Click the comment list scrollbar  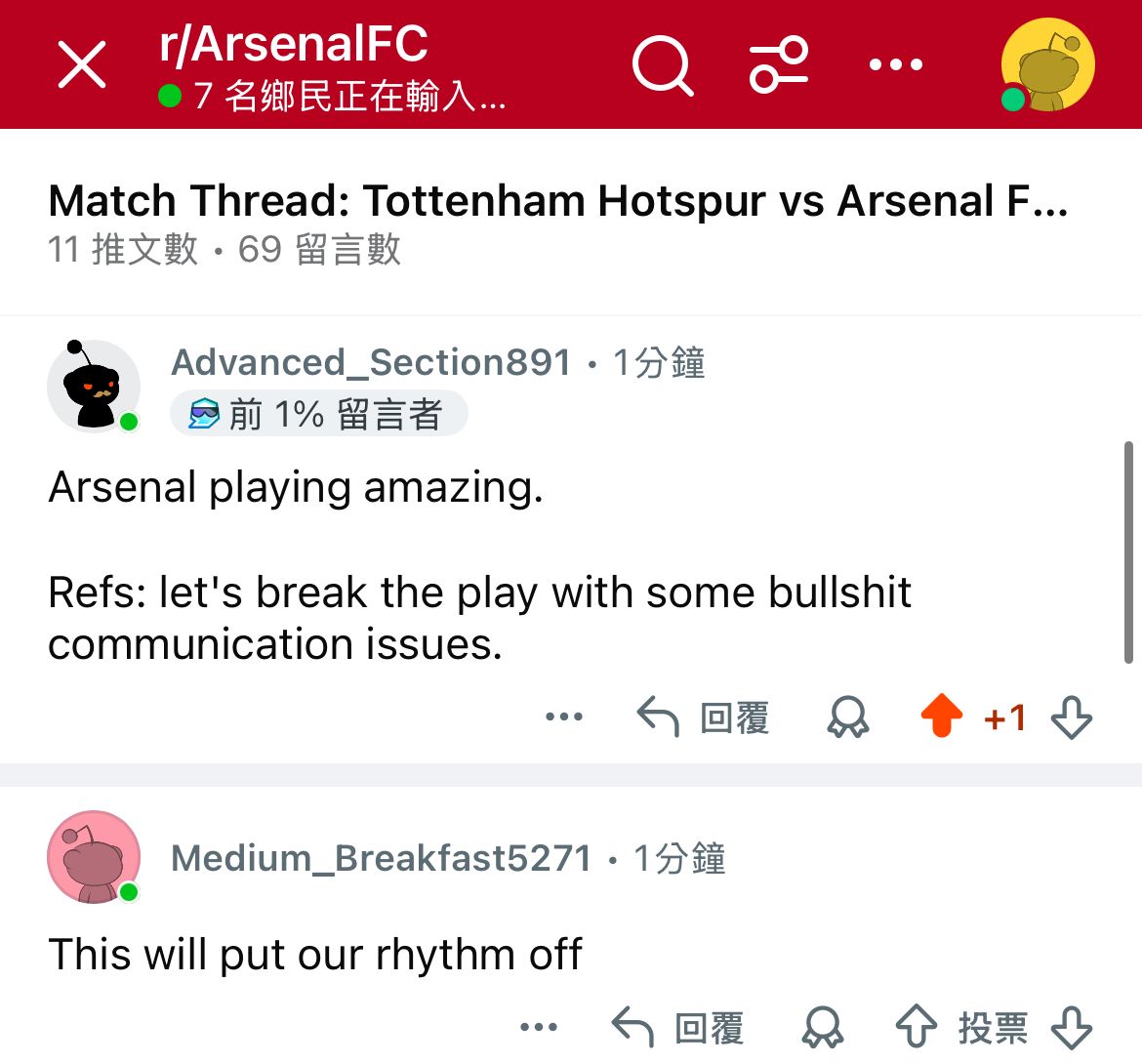(x=1128, y=552)
